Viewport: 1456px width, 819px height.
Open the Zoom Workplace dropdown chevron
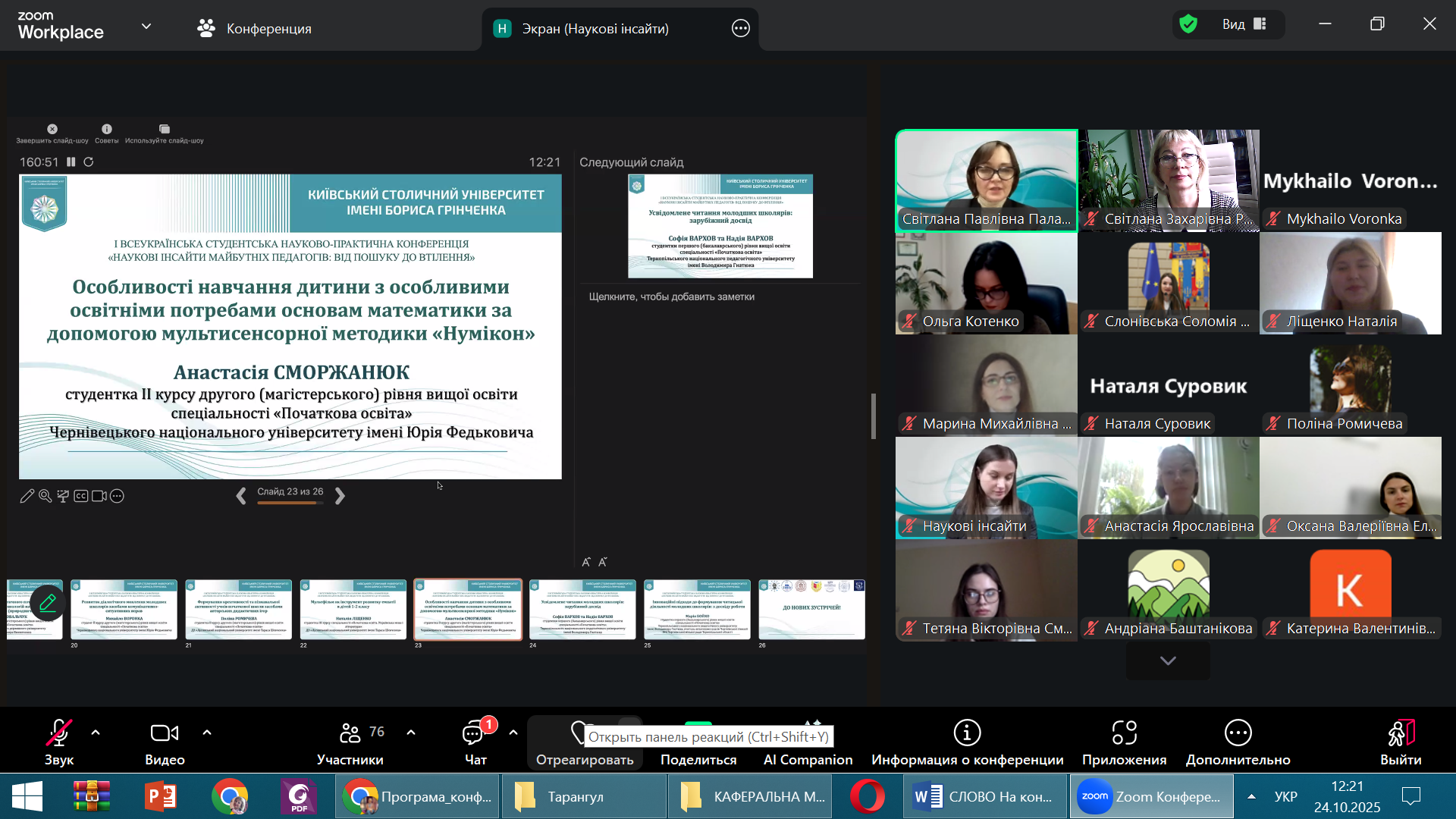(x=146, y=27)
